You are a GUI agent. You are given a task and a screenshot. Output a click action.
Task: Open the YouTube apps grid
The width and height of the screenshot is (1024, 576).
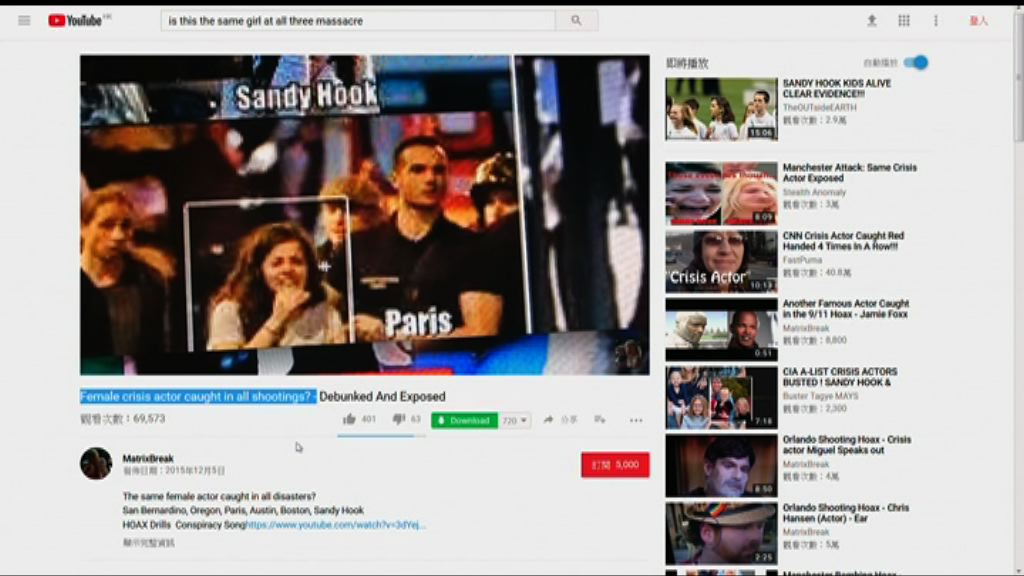pos(904,20)
